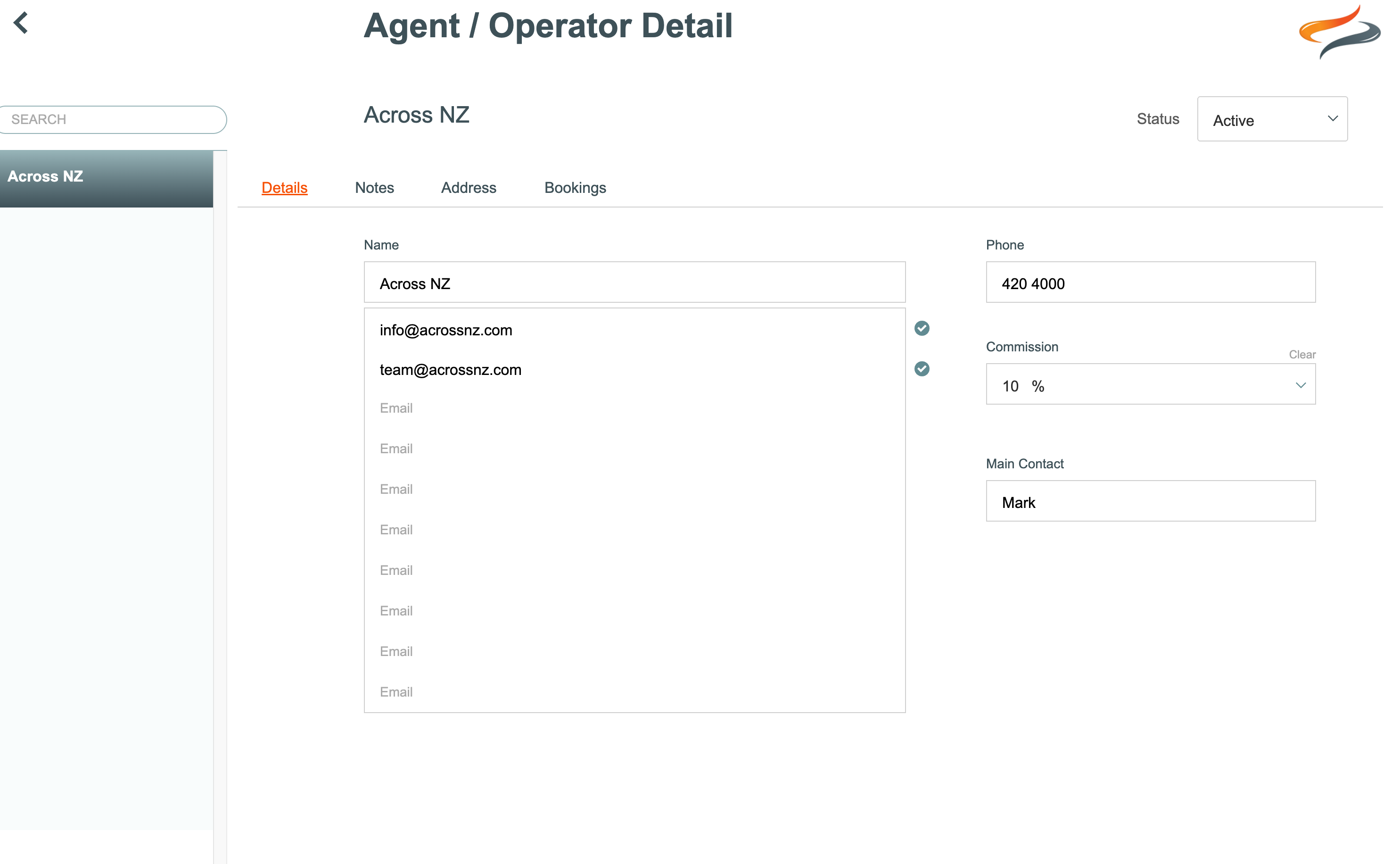The image size is (1400, 864).
Task: Focus the SEARCH input box
Action: pyautogui.click(x=113, y=119)
